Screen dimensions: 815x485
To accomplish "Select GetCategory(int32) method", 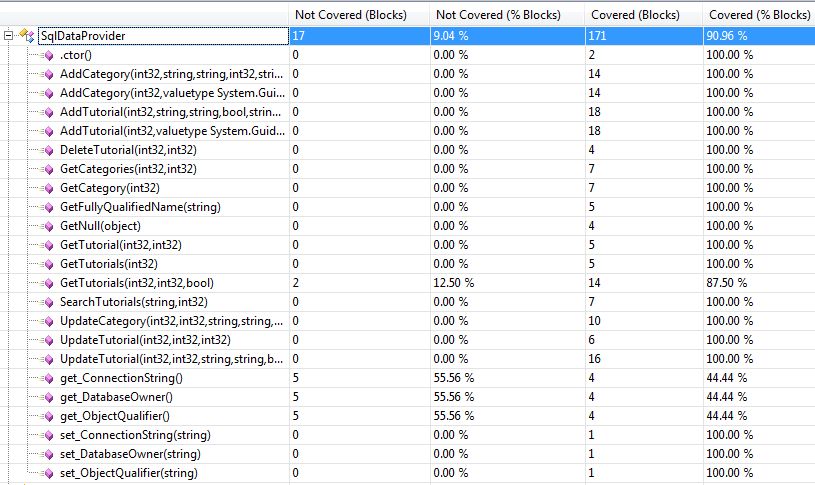I will (x=110, y=188).
